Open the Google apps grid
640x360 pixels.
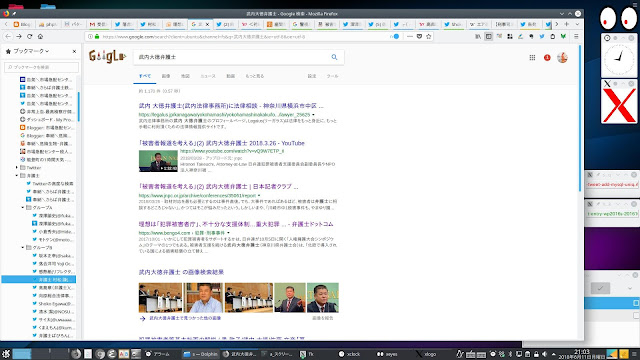pos(532,58)
